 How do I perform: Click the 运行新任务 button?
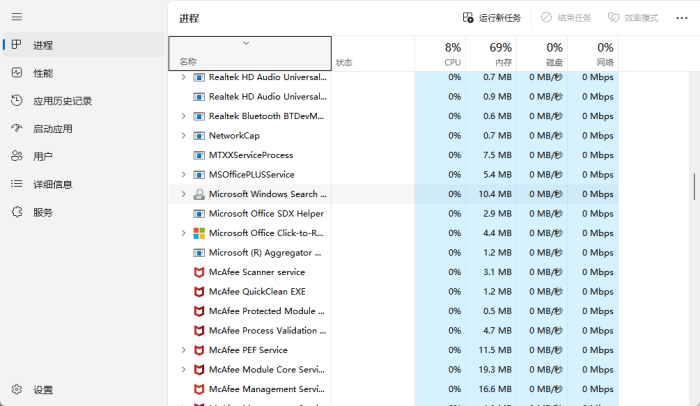click(x=492, y=18)
